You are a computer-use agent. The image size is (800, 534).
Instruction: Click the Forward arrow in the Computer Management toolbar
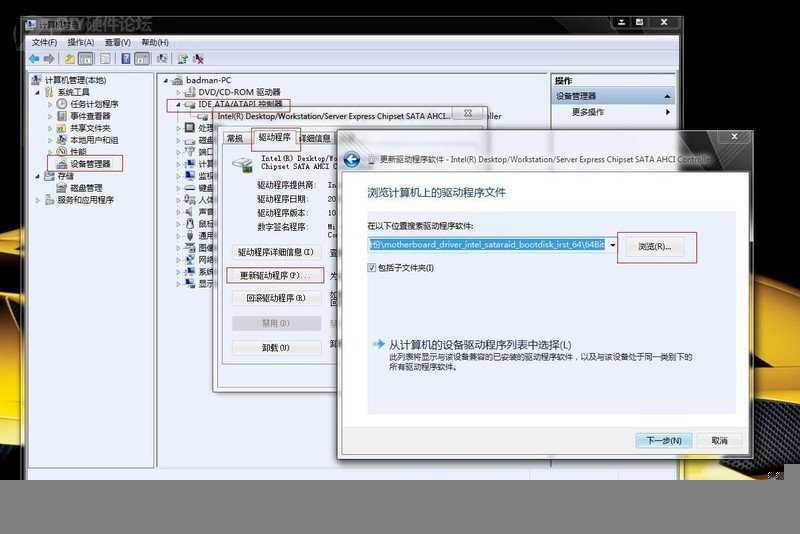pyautogui.click(x=49, y=59)
